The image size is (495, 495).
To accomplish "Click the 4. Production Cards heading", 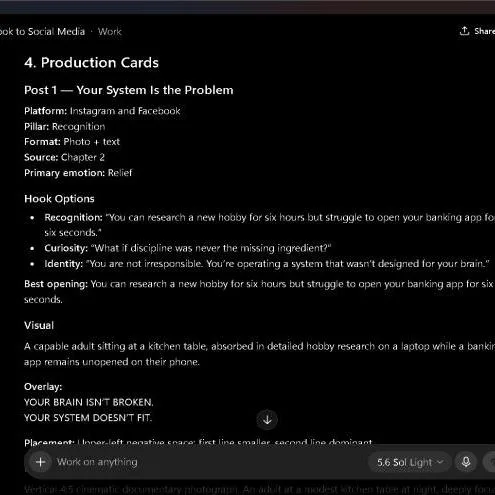I will (x=91, y=63).
